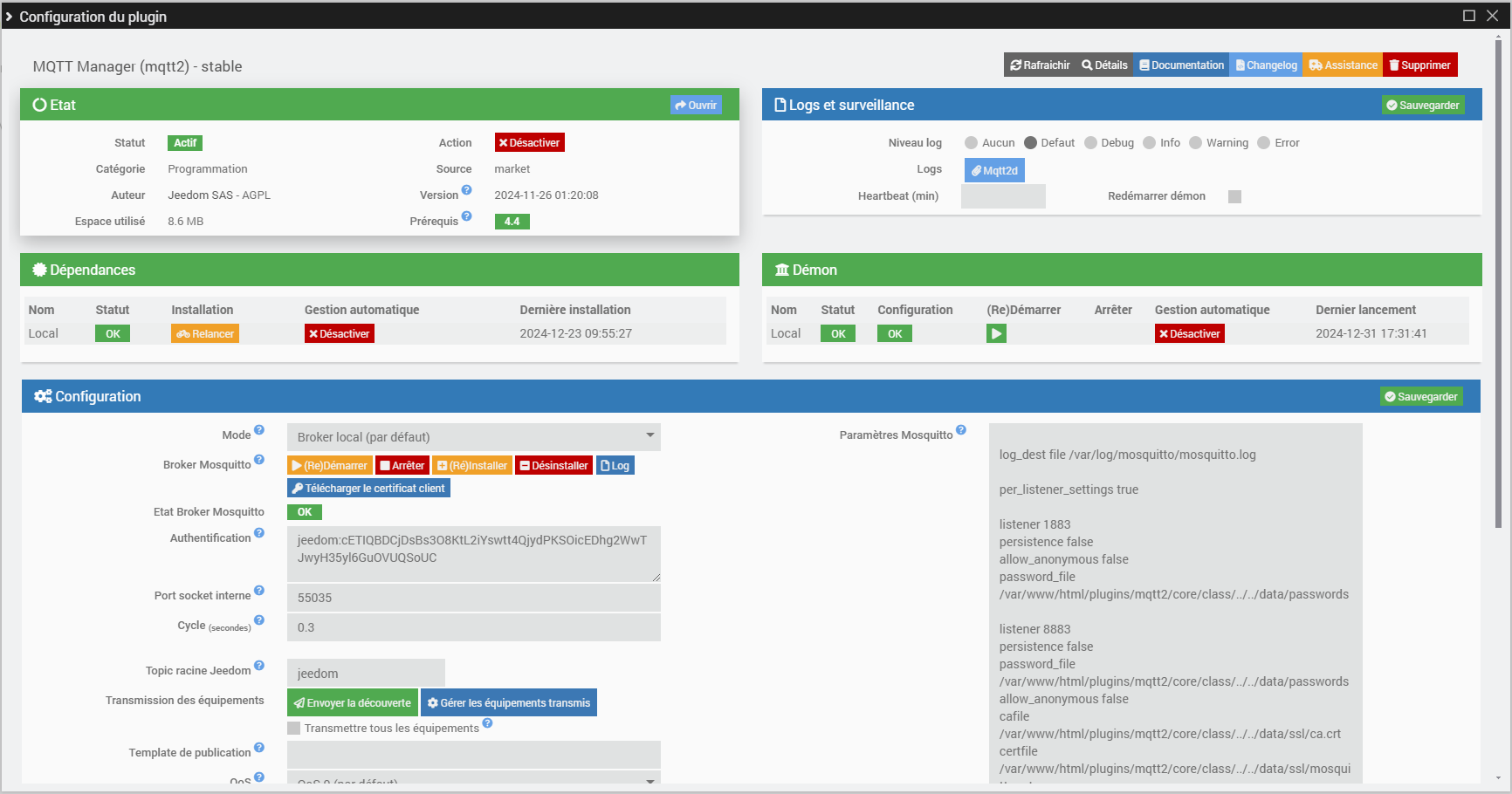Click help icon next to Topic racine Jeedom
The height and width of the screenshot is (794, 1512).
259,666
